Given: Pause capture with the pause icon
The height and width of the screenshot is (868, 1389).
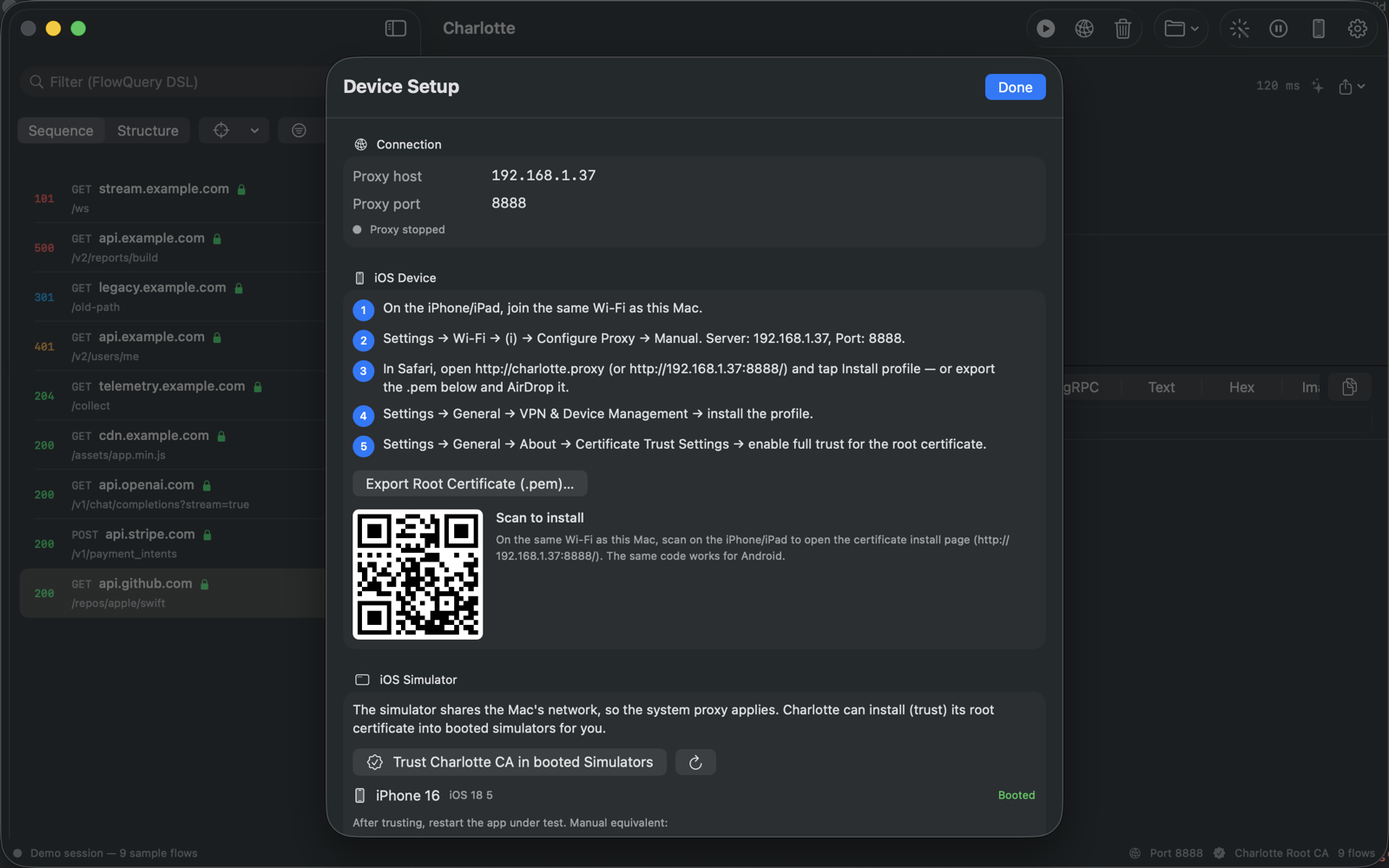Looking at the screenshot, I should (x=1279, y=29).
